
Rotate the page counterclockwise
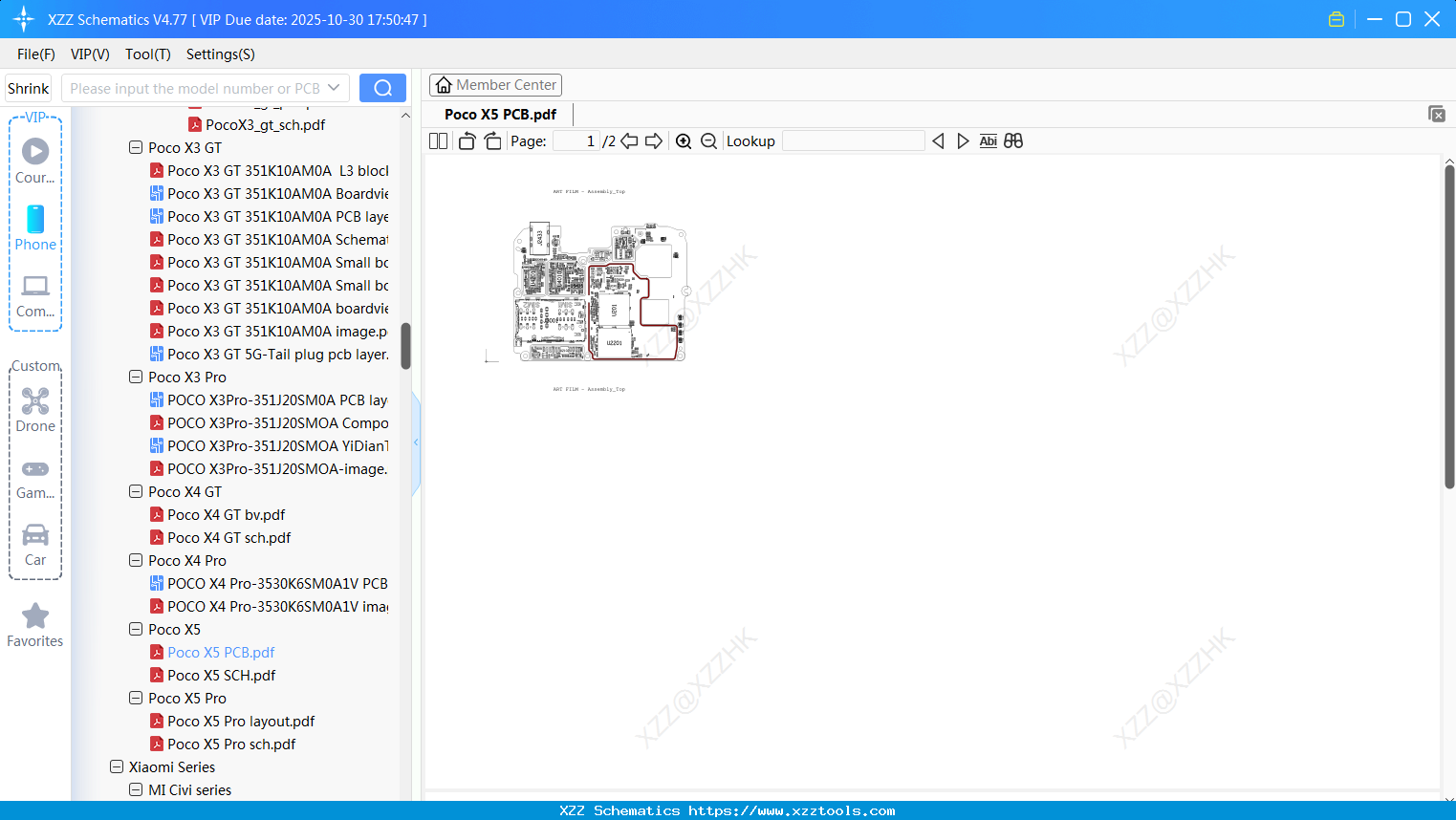467,141
